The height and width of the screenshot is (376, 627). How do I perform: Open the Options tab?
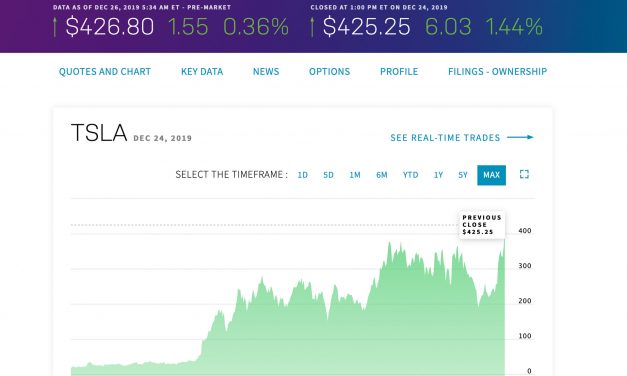(329, 72)
